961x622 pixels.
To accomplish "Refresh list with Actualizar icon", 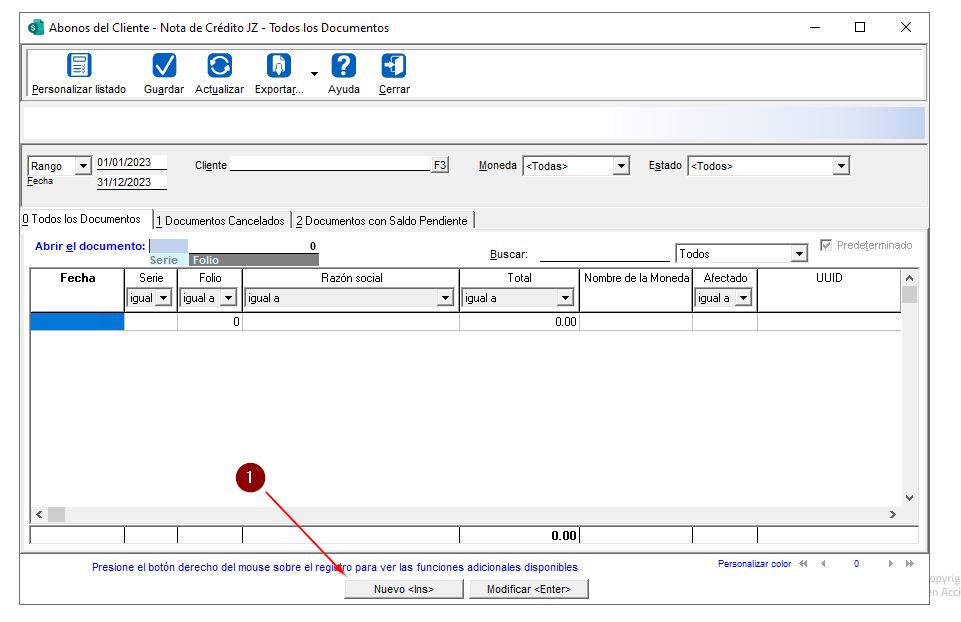I will tap(219, 66).
